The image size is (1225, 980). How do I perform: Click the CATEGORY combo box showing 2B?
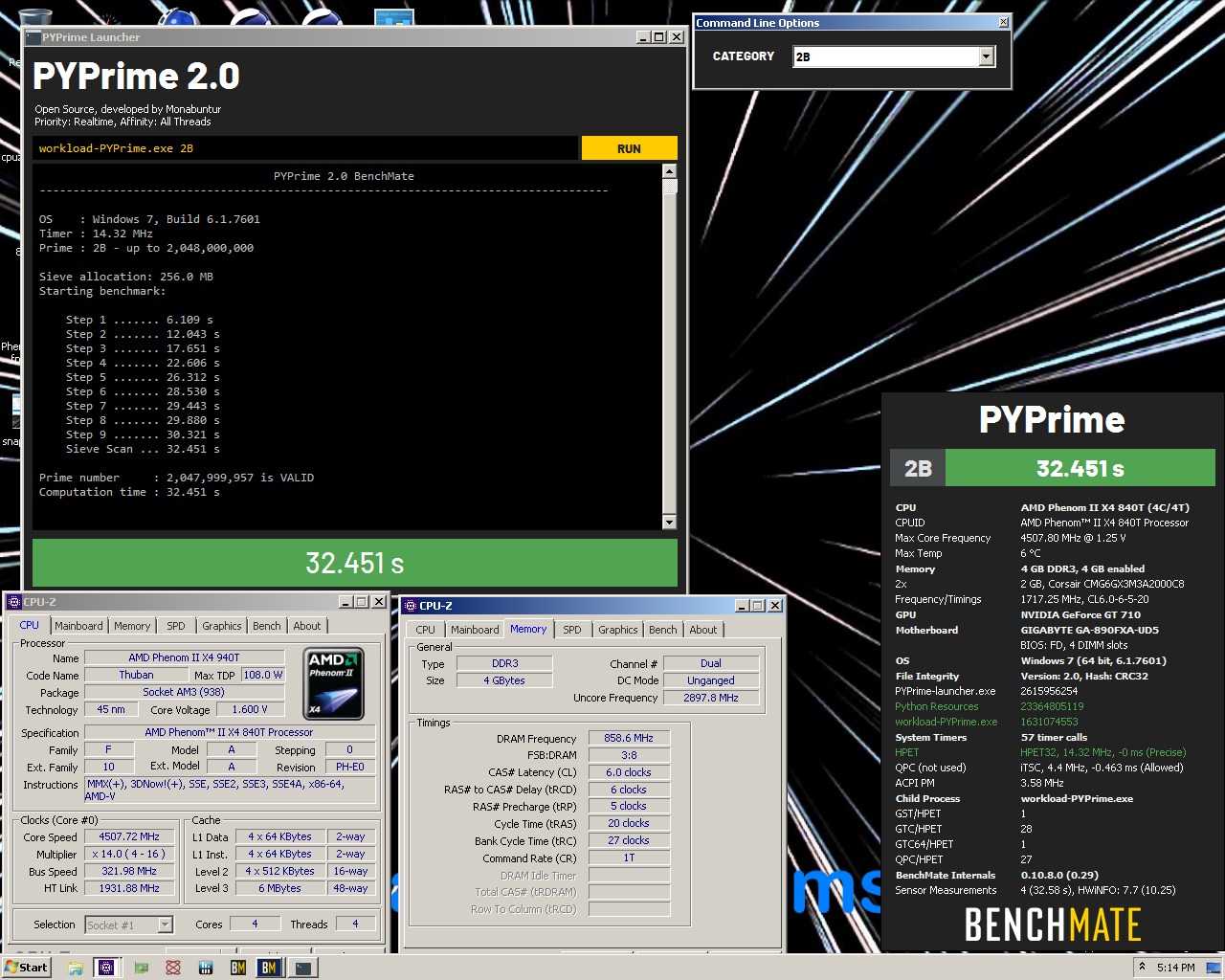[x=894, y=56]
